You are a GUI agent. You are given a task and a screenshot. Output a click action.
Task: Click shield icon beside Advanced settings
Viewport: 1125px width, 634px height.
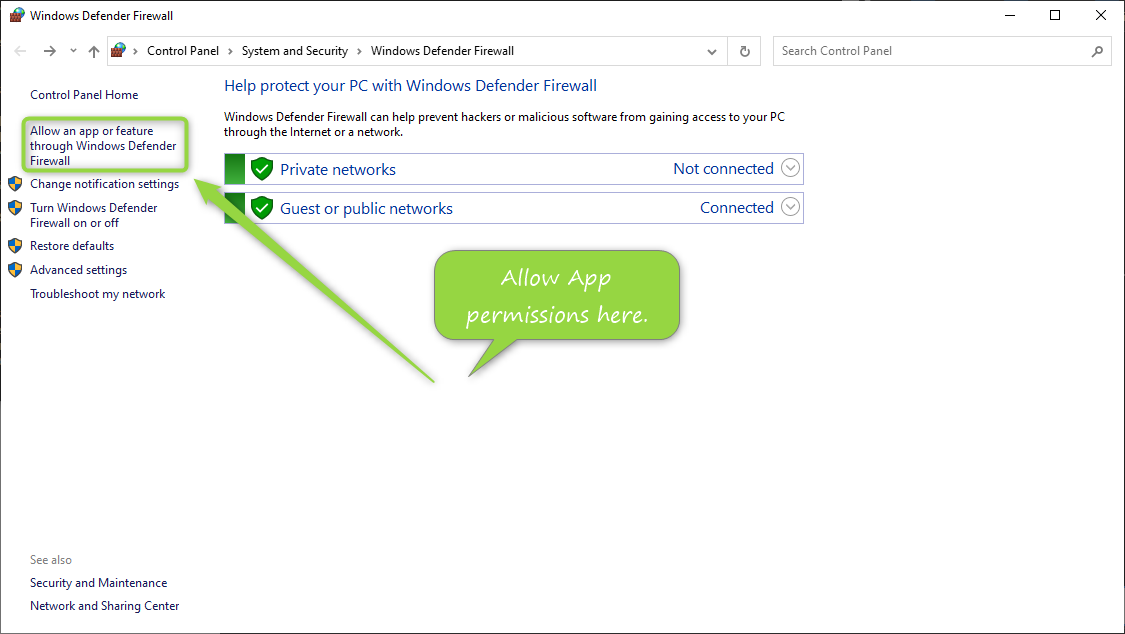(x=15, y=270)
